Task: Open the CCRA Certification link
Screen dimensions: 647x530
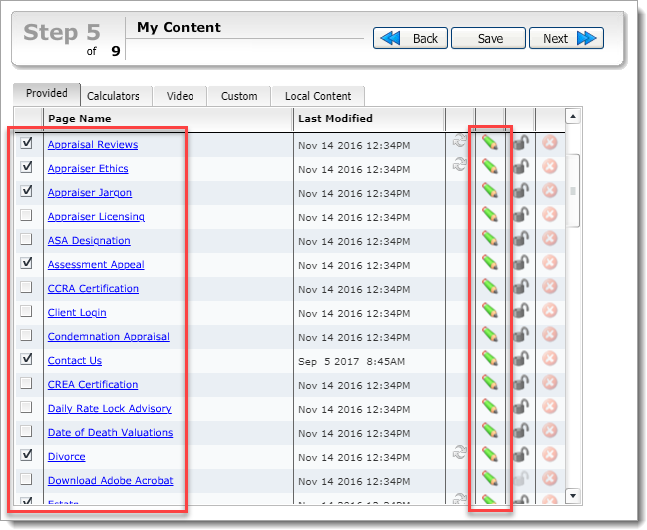Action: tap(93, 289)
